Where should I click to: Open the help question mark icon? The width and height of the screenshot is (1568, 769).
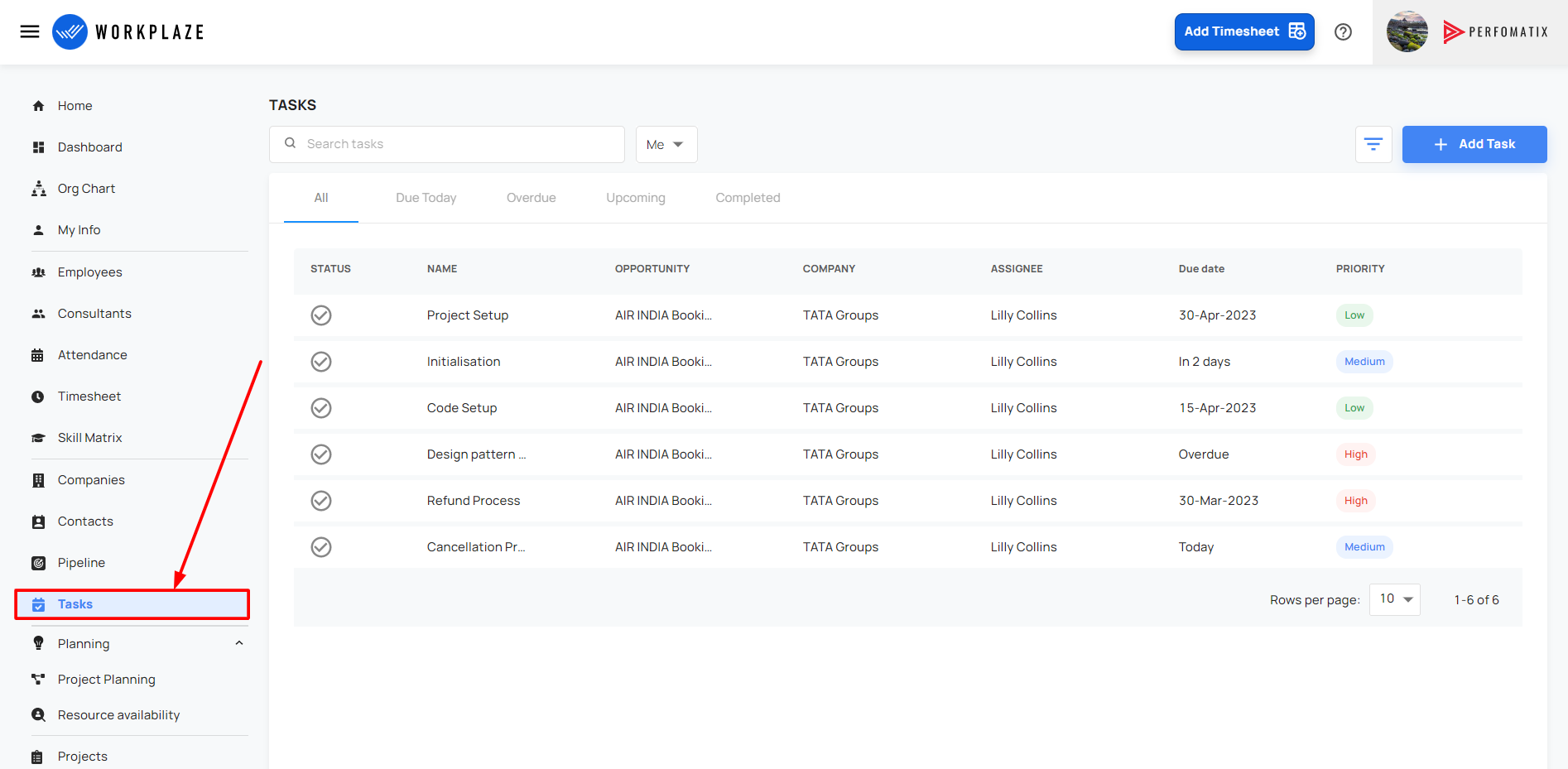pos(1343,31)
